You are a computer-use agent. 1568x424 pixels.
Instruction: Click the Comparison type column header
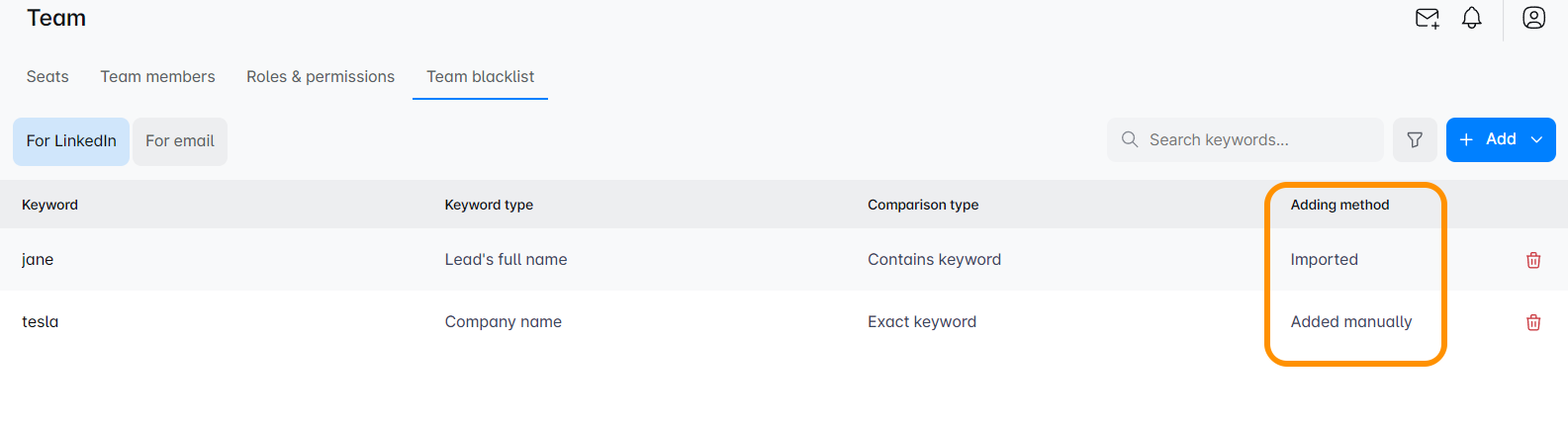[x=923, y=205]
